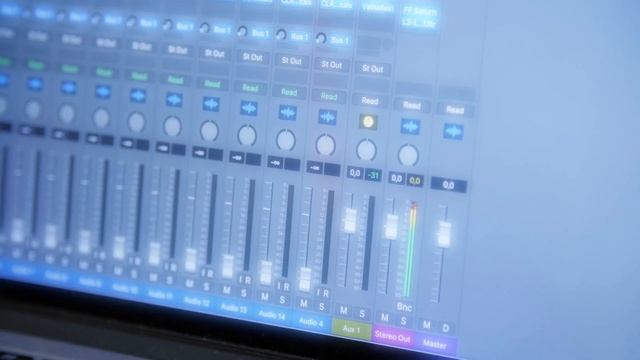Open the Audio 14 Bus 1 send slot
Viewport: 640px width, 360px height.
tap(299, 37)
